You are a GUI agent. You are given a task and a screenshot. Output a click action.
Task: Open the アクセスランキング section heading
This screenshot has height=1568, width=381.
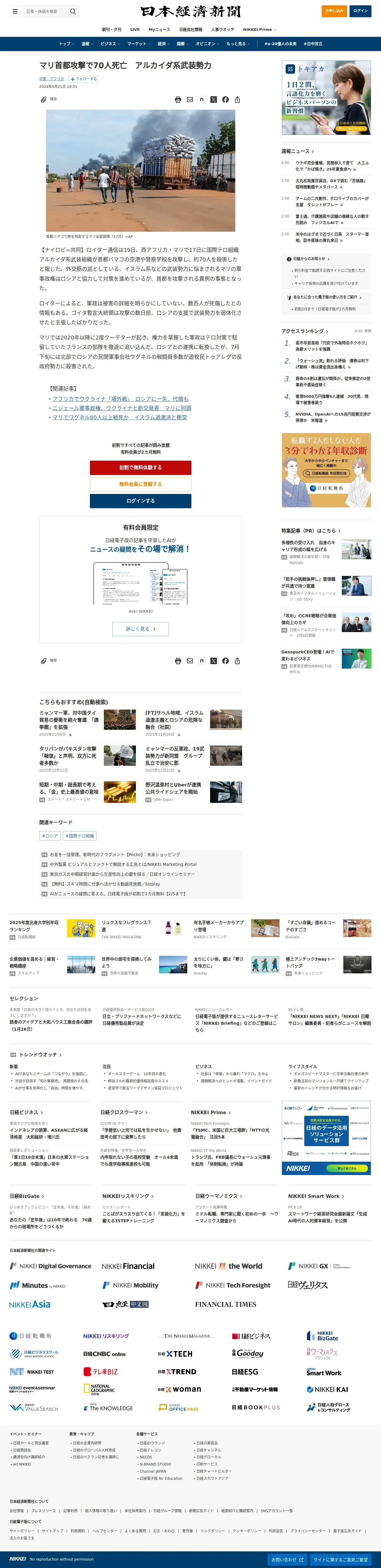tap(304, 331)
